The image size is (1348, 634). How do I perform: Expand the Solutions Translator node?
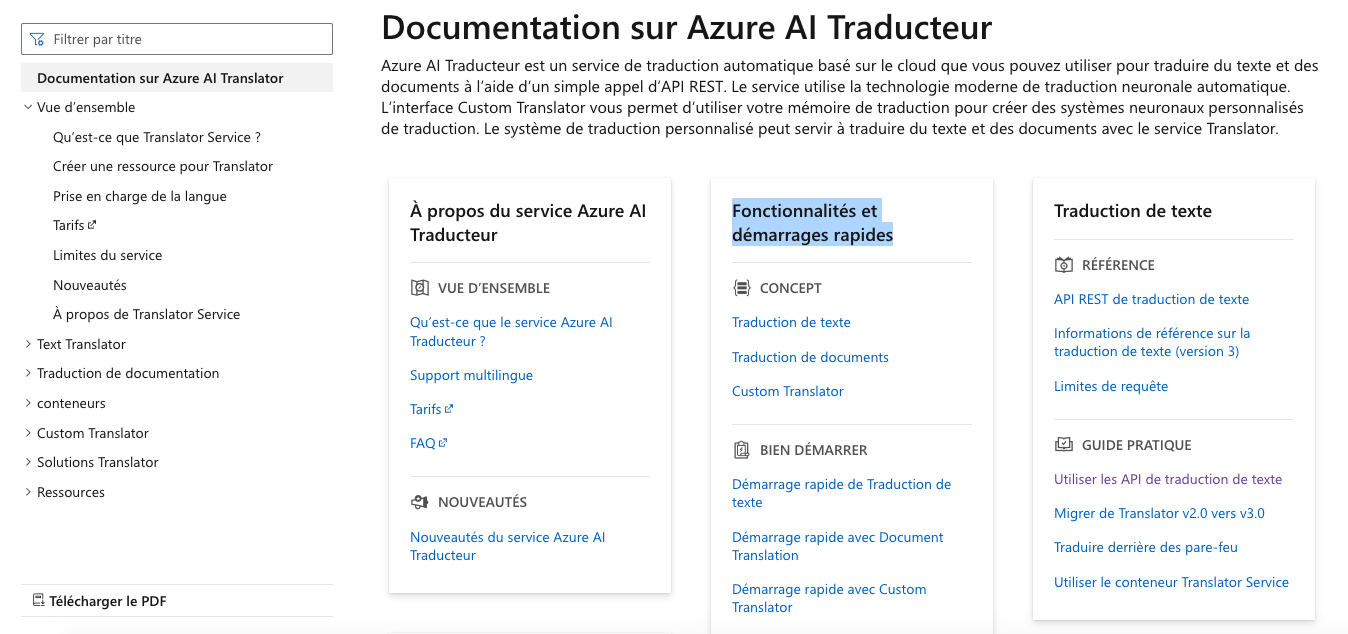click(x=28, y=462)
